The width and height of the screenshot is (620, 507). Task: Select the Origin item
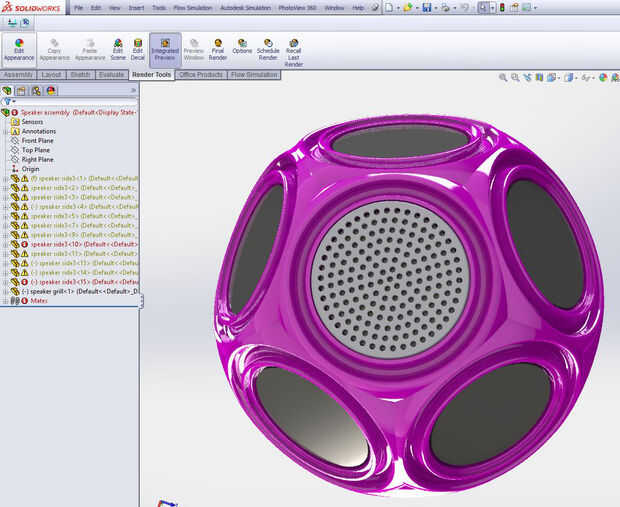[x=26, y=169]
